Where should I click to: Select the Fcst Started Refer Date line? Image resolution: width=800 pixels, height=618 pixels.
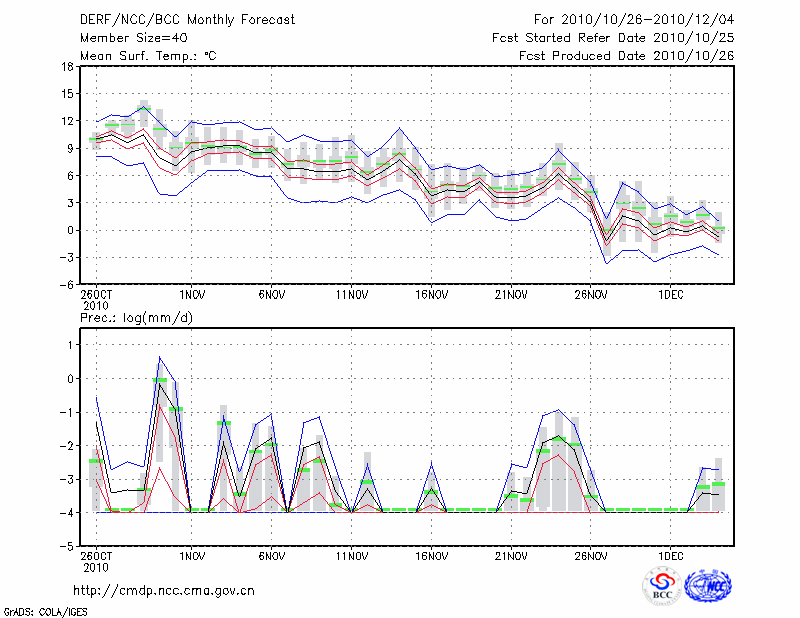pos(613,38)
